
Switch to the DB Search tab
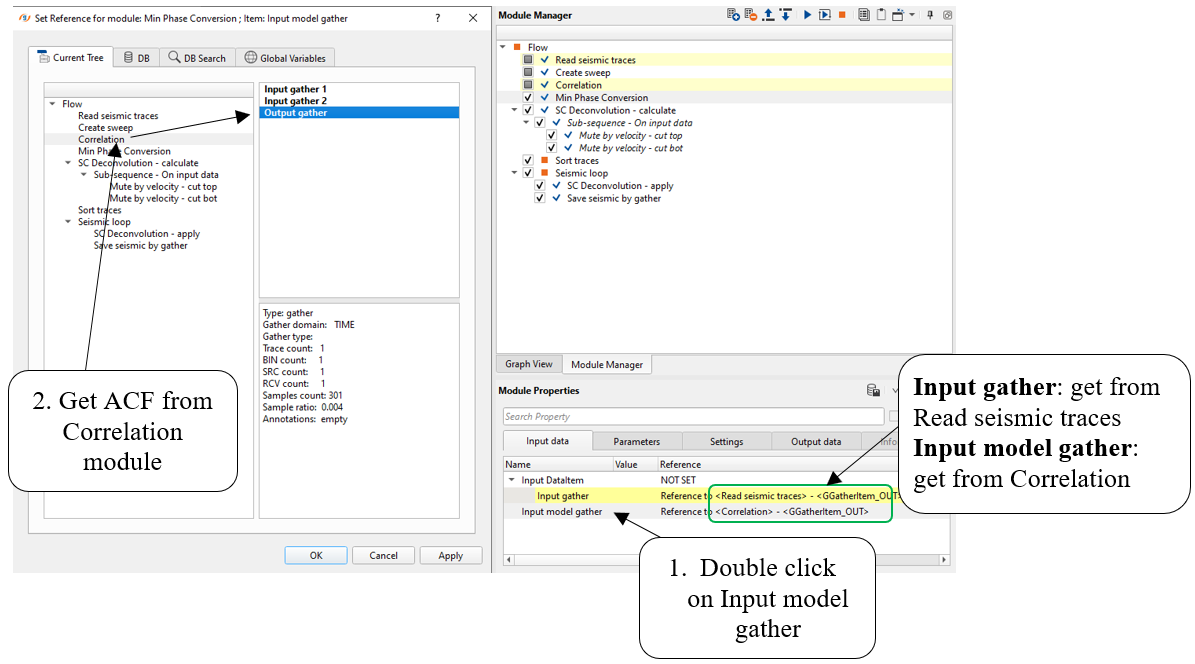click(197, 58)
